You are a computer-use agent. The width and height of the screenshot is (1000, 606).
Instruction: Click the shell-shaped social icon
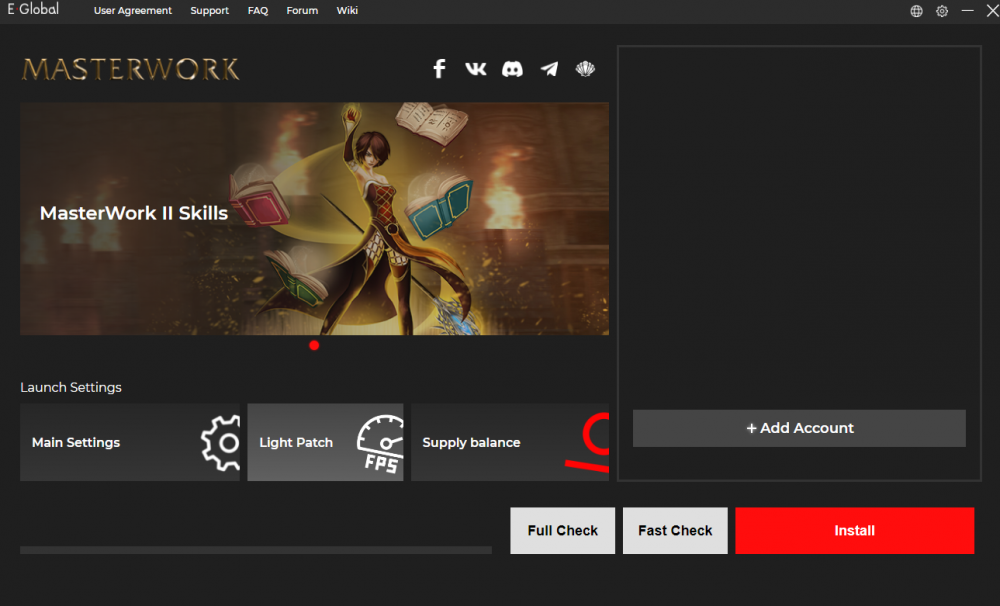[585, 68]
